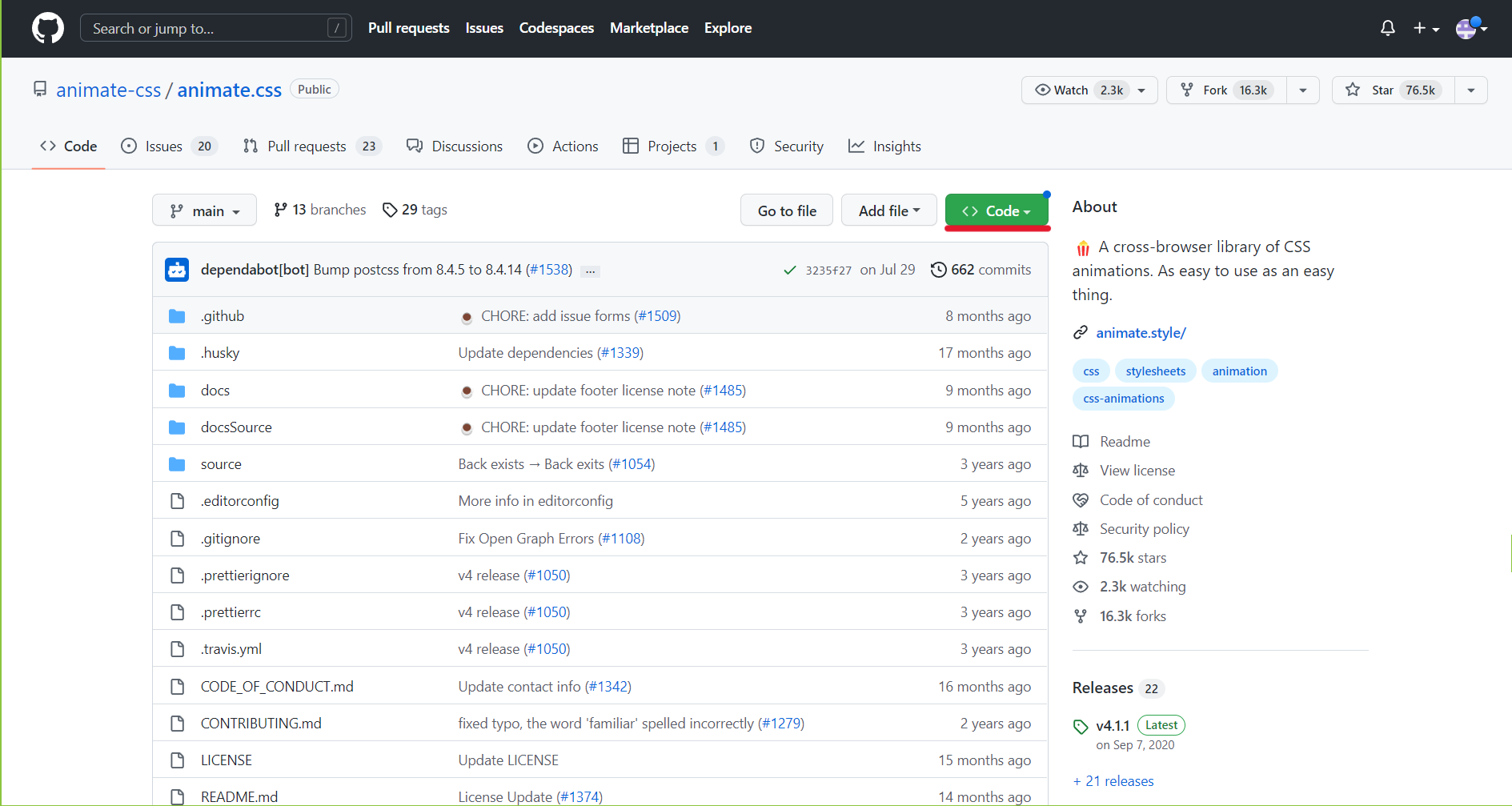Open the Projects tab

[673, 146]
